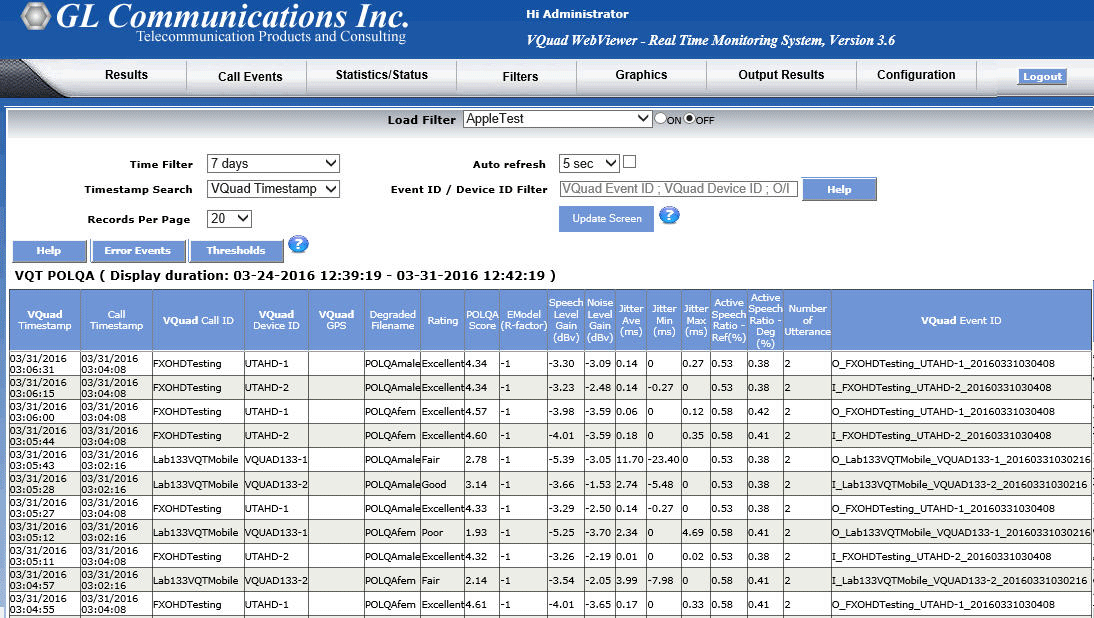Click the Poor rating cell
Viewport: 1094px width, 618px height.
click(443, 532)
